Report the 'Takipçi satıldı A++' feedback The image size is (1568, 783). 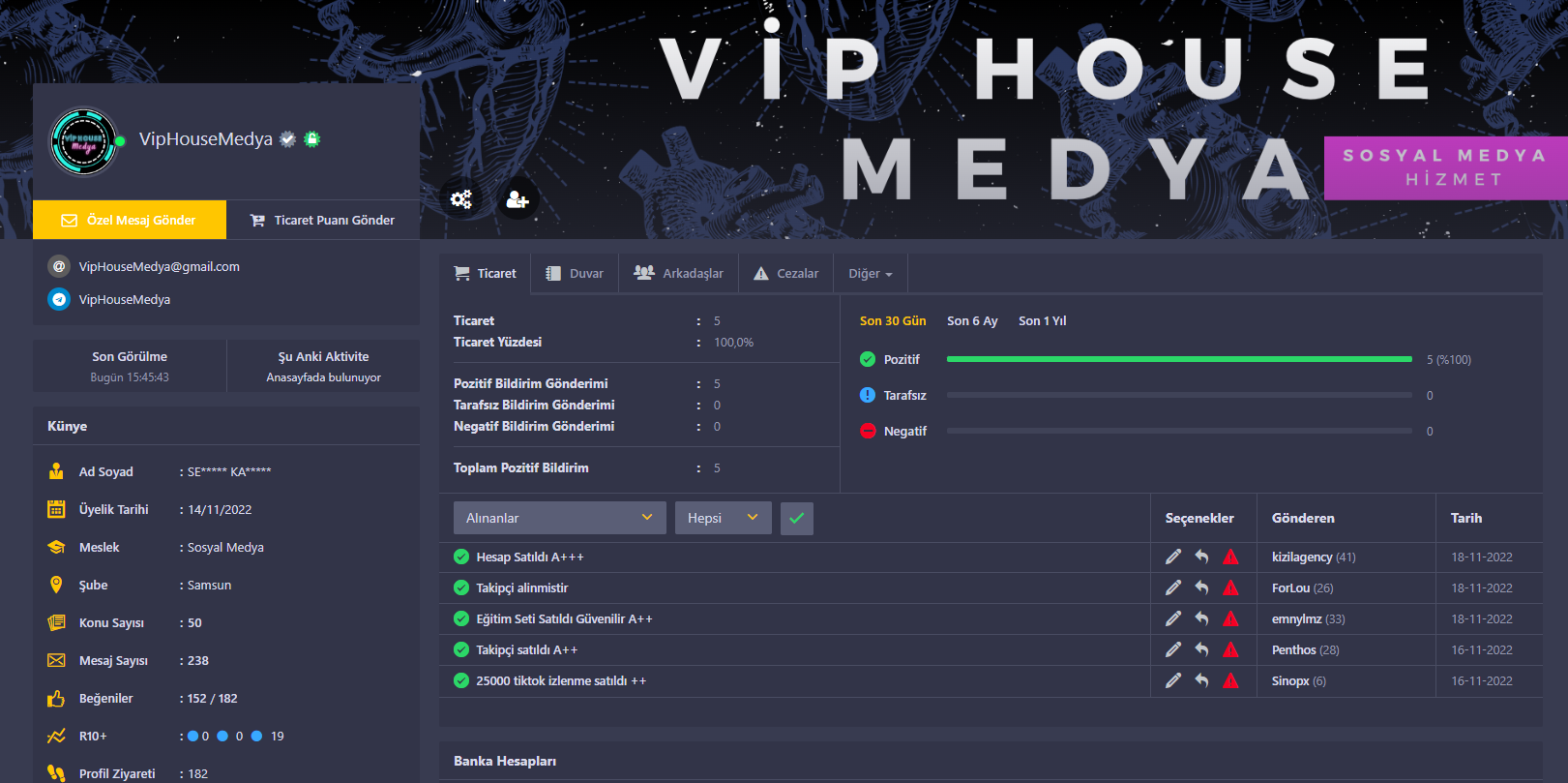(x=1230, y=649)
